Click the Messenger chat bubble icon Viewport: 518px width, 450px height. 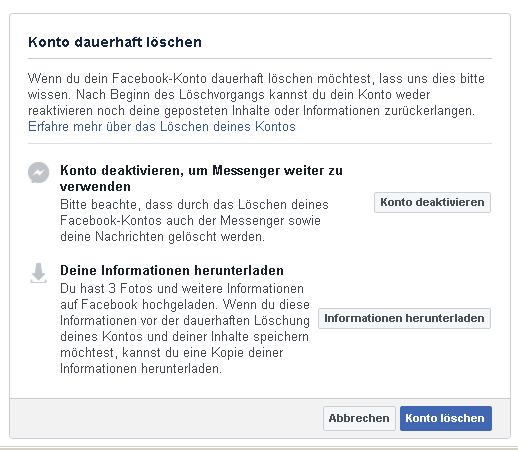(38, 173)
